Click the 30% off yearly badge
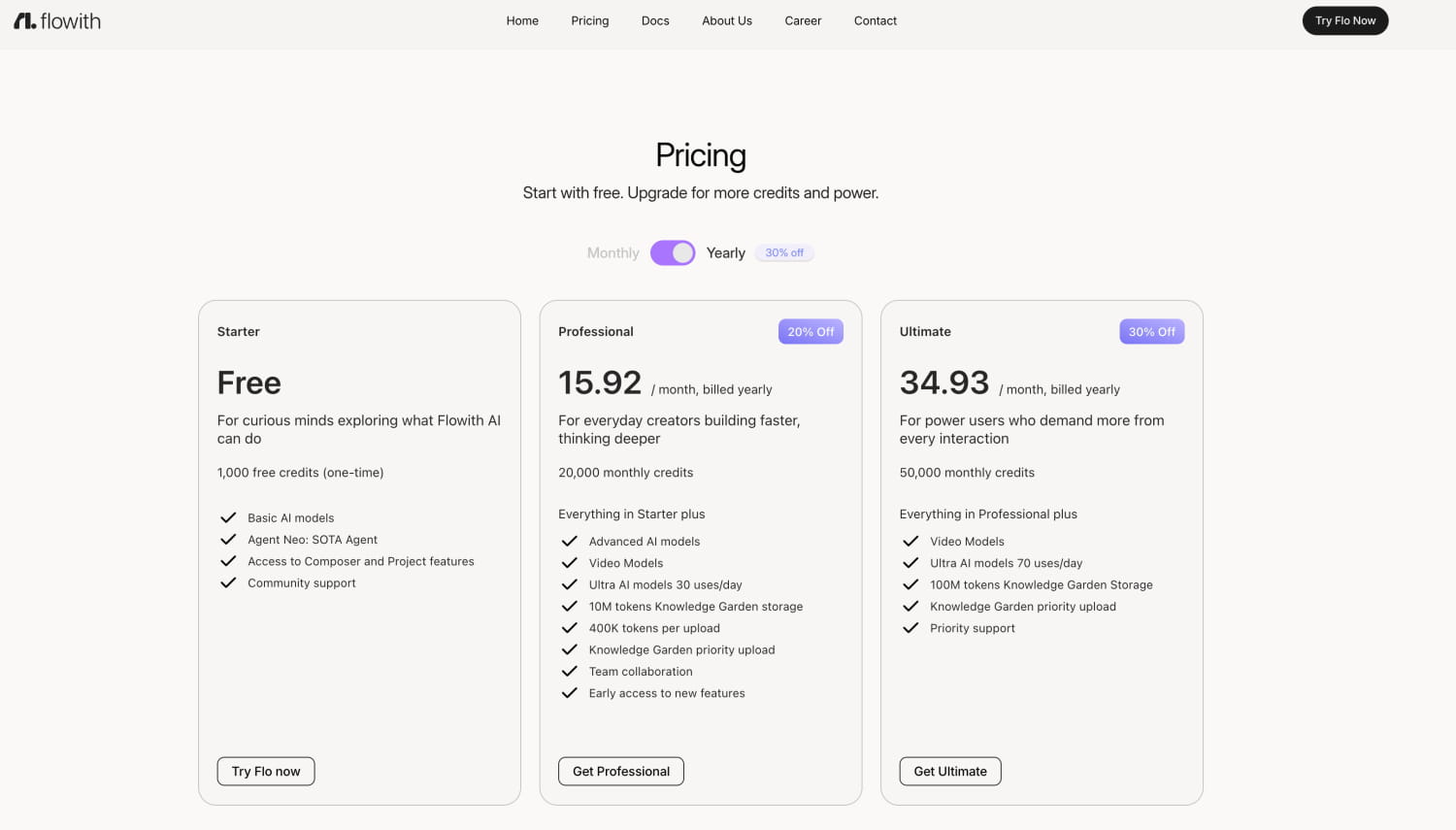 tap(784, 252)
